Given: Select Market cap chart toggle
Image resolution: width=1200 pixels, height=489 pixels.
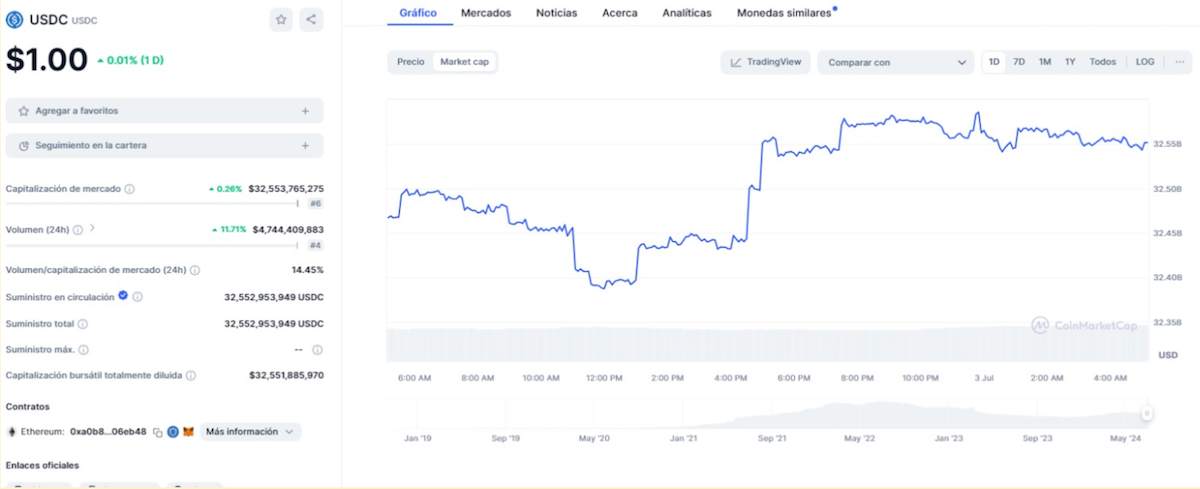Looking at the screenshot, I should click(x=465, y=62).
